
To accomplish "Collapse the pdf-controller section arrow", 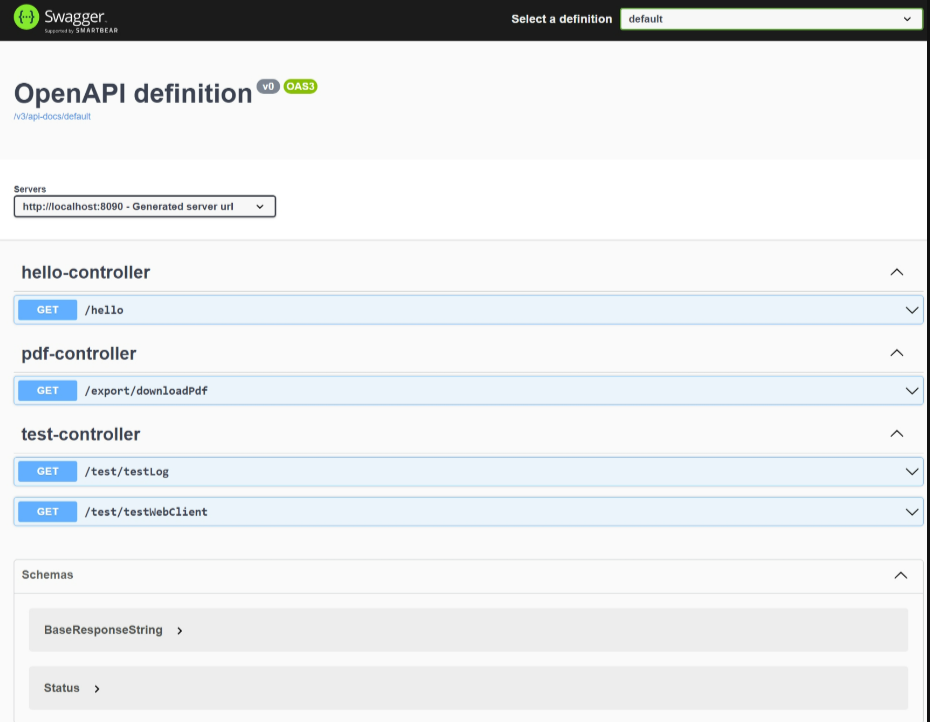I will (x=897, y=353).
